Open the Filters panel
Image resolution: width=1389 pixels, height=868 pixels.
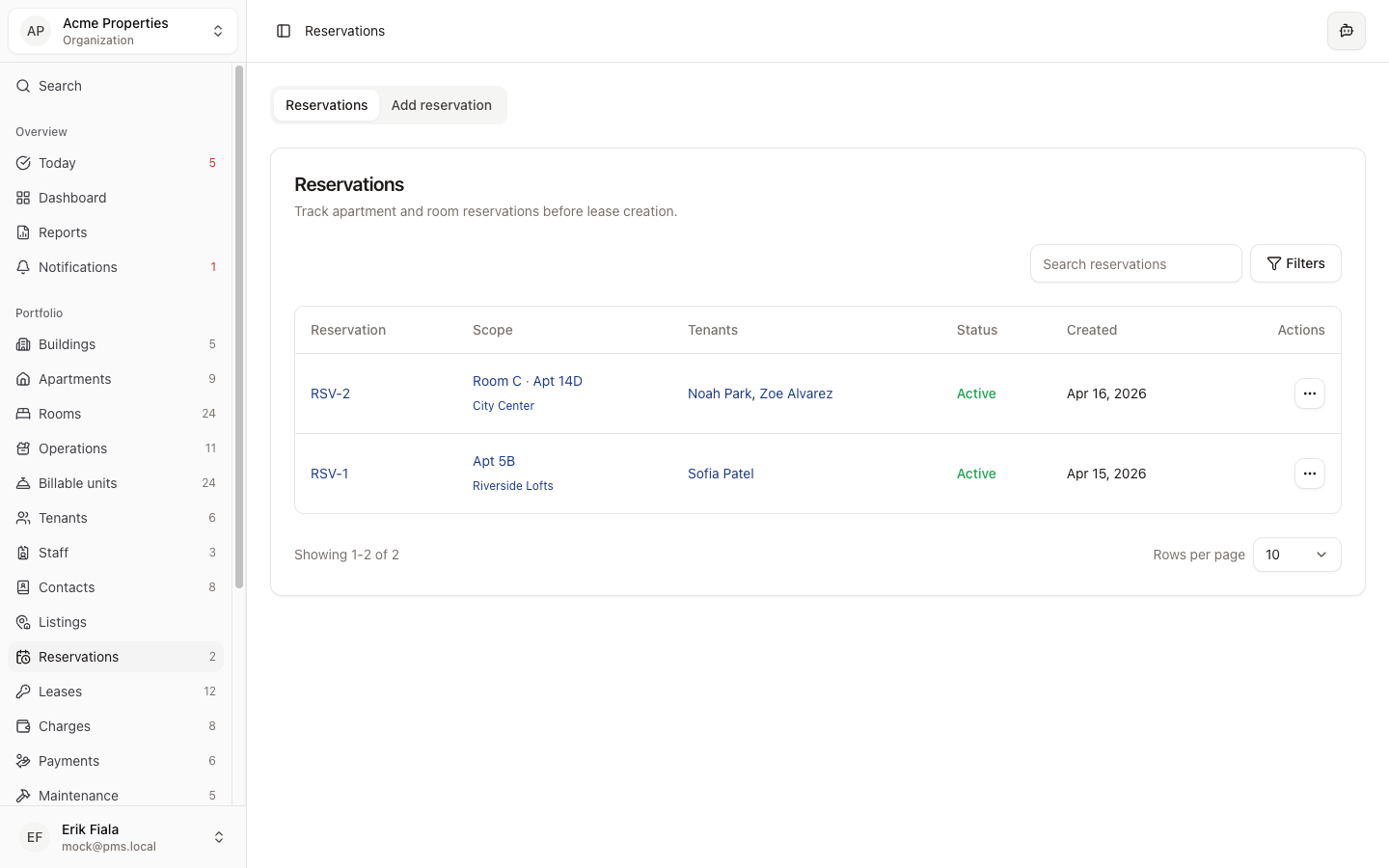point(1295,263)
